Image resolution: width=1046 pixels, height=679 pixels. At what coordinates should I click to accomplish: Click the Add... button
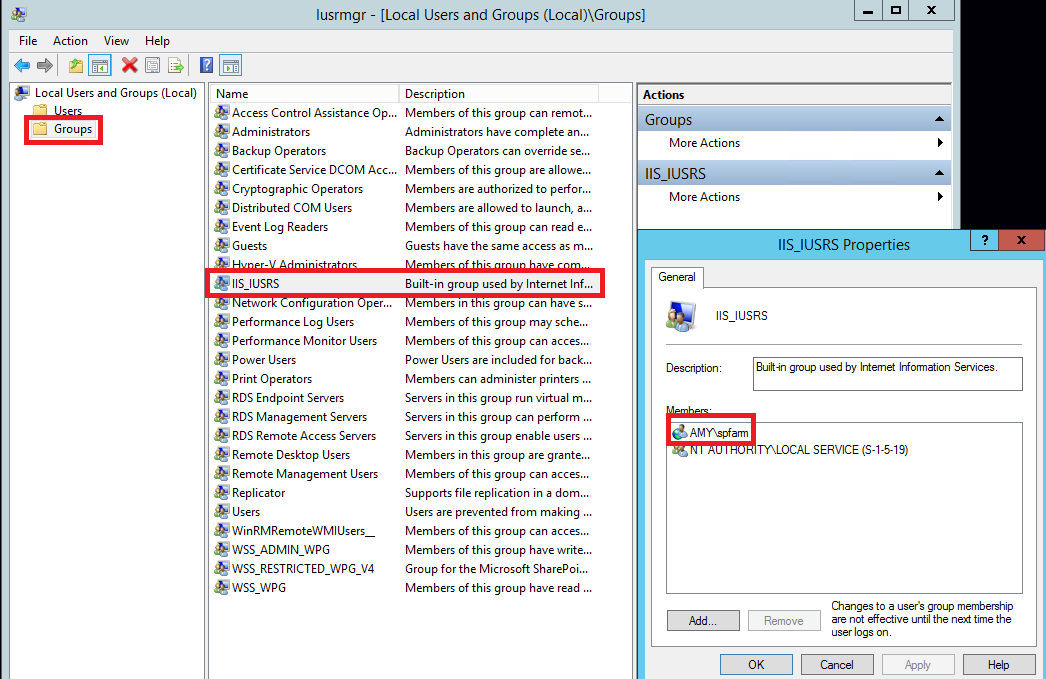point(703,621)
